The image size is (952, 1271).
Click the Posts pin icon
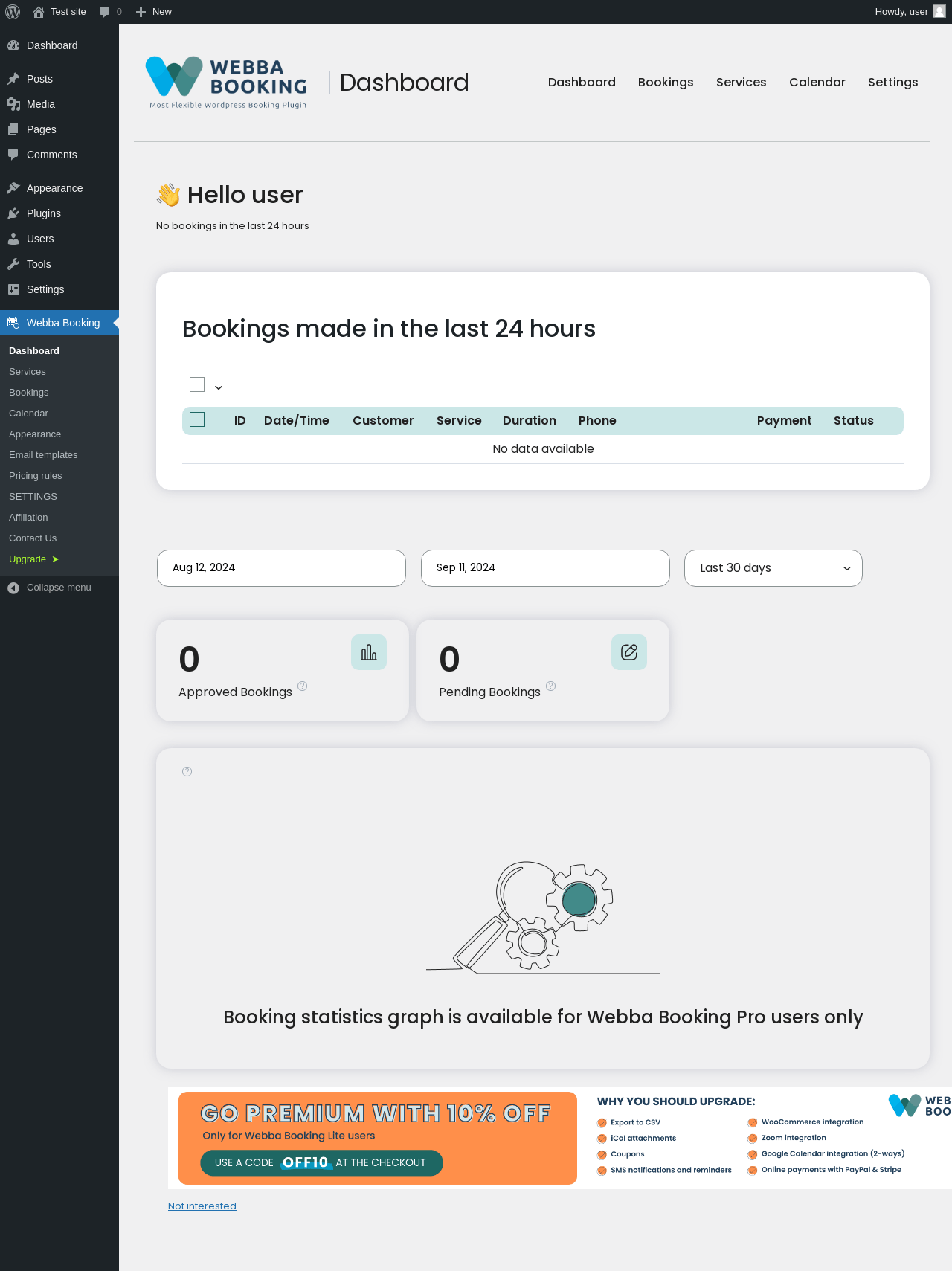13,79
